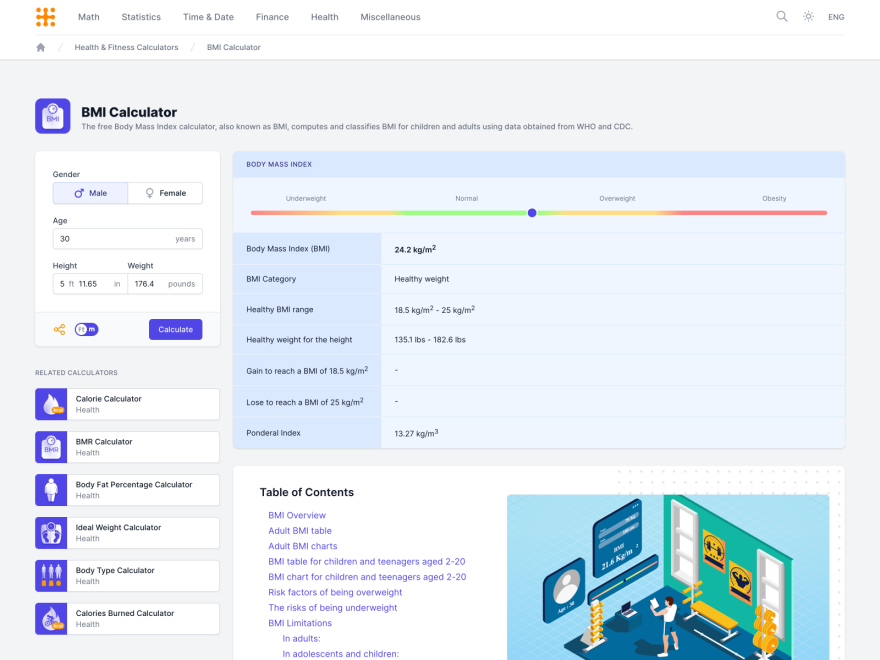Viewport: 880px width, 660px height.
Task: Open Calorie Calculator related card
Action: pos(127,404)
